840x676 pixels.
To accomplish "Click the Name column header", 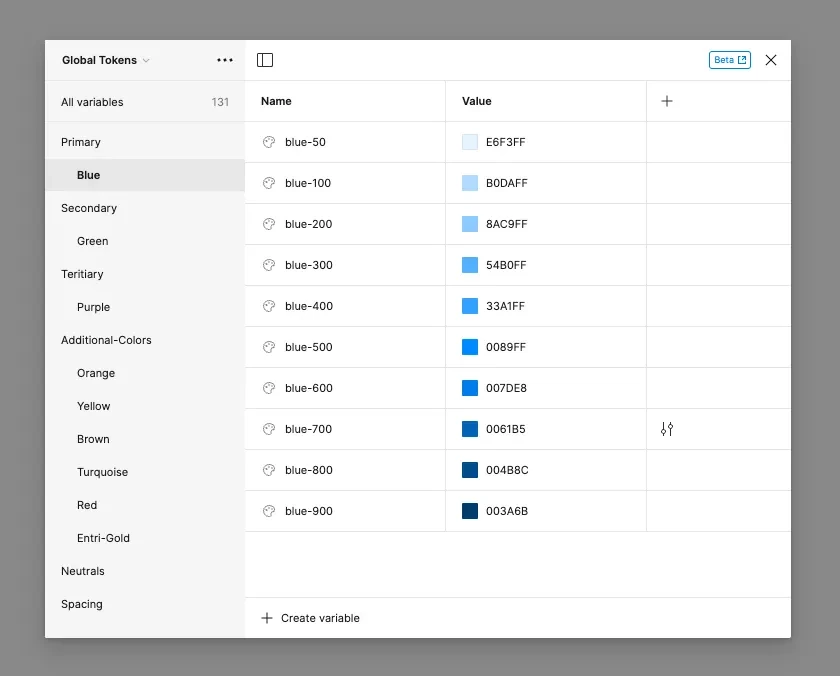I will (x=276, y=101).
